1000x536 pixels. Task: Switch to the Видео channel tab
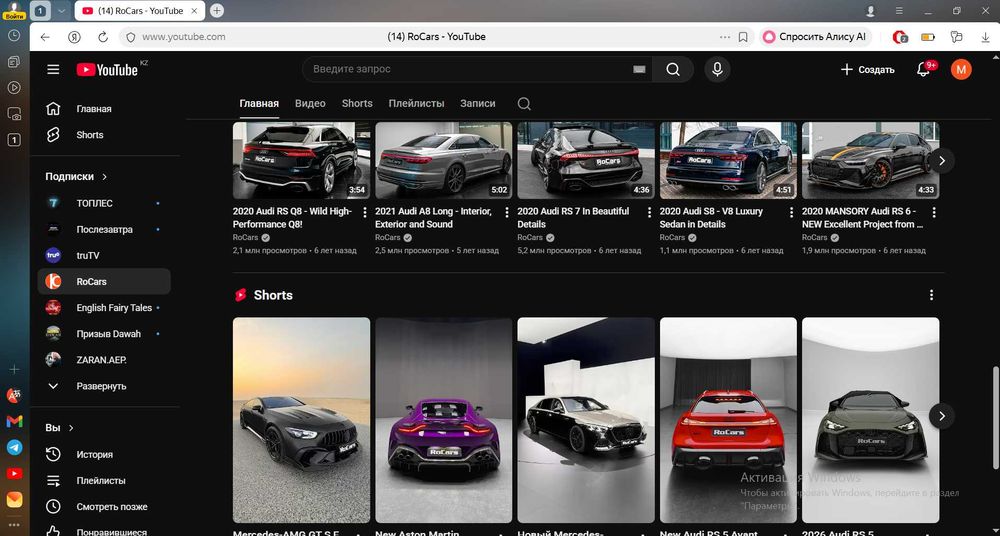click(x=310, y=103)
